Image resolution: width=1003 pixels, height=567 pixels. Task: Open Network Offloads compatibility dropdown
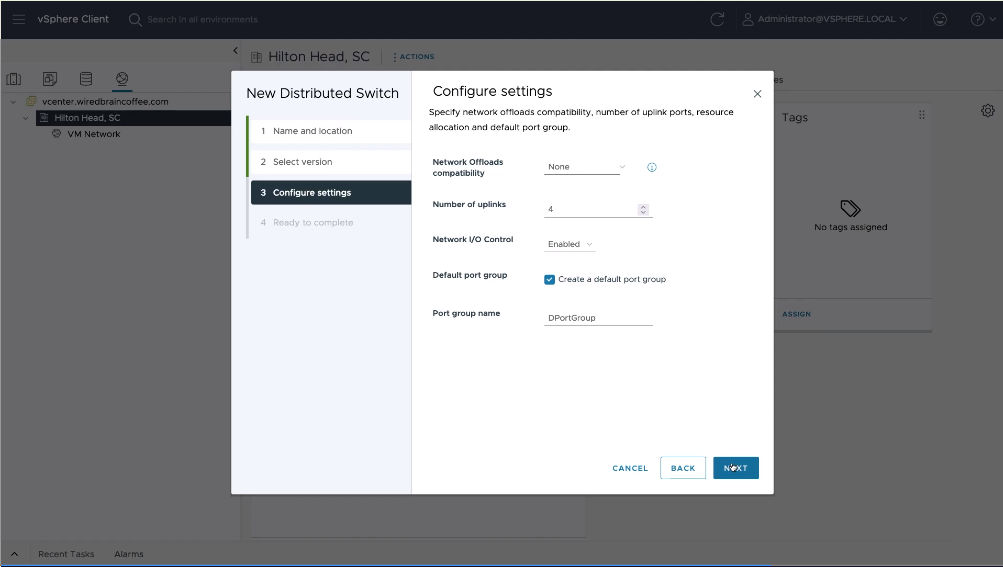[x=586, y=167]
